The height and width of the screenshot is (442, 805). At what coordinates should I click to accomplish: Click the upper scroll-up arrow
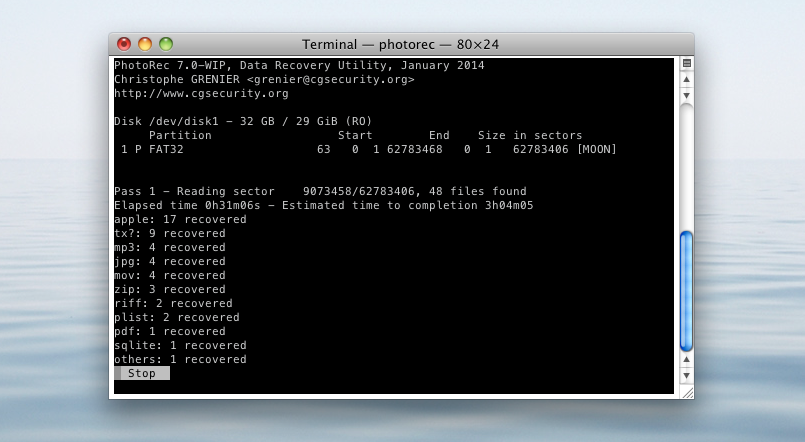pos(686,80)
